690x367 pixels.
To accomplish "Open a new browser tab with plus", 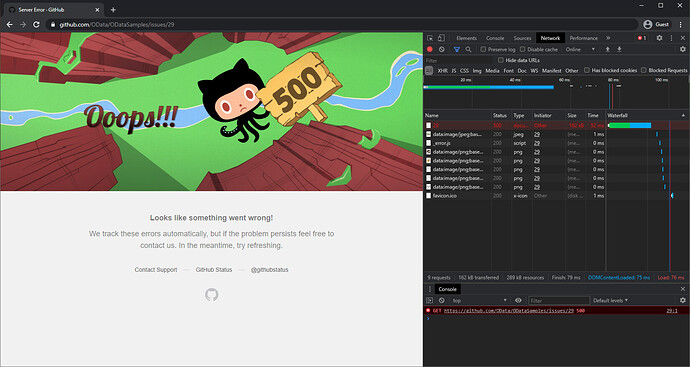I will coord(113,10).
